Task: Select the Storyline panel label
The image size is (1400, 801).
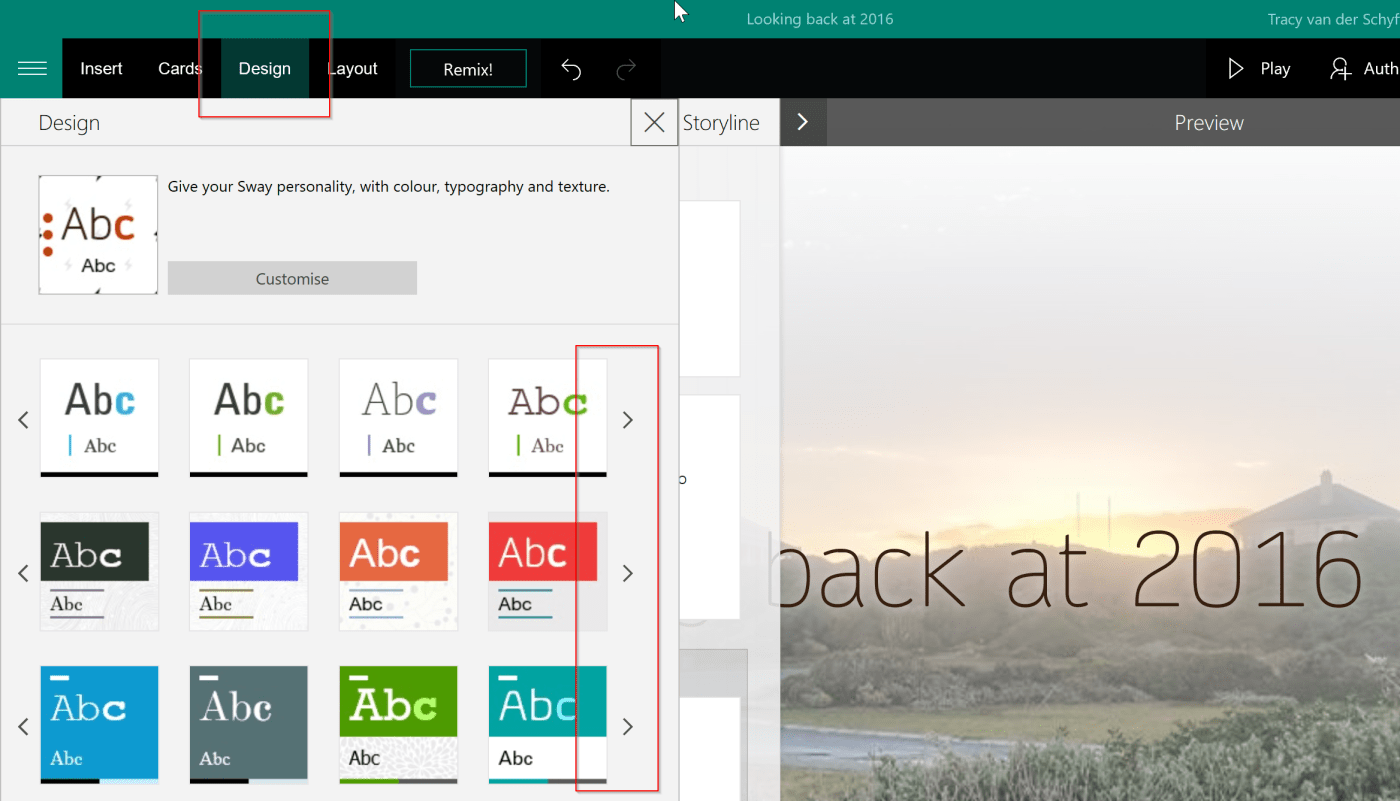Action: (x=721, y=123)
